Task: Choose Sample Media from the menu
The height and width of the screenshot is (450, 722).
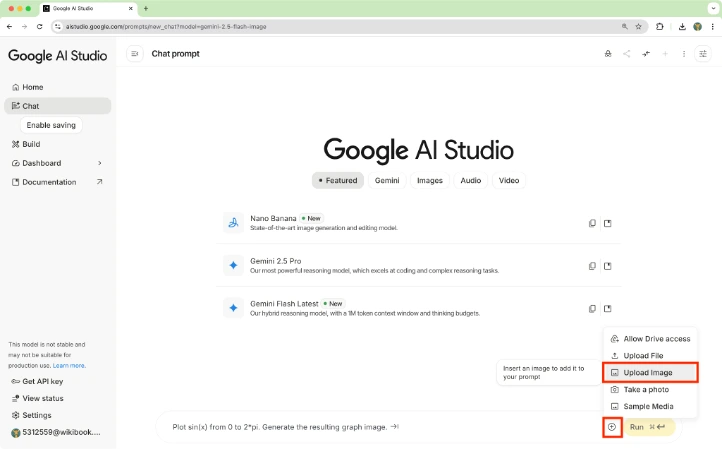Action: click(x=650, y=406)
